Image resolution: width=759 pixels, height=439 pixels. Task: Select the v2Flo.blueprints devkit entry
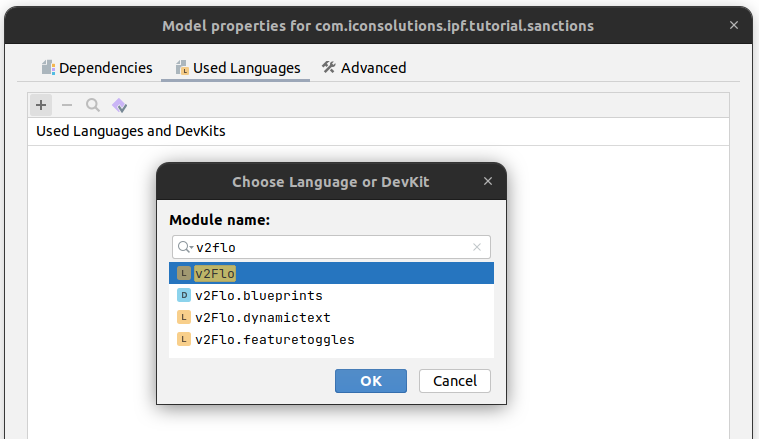click(259, 295)
